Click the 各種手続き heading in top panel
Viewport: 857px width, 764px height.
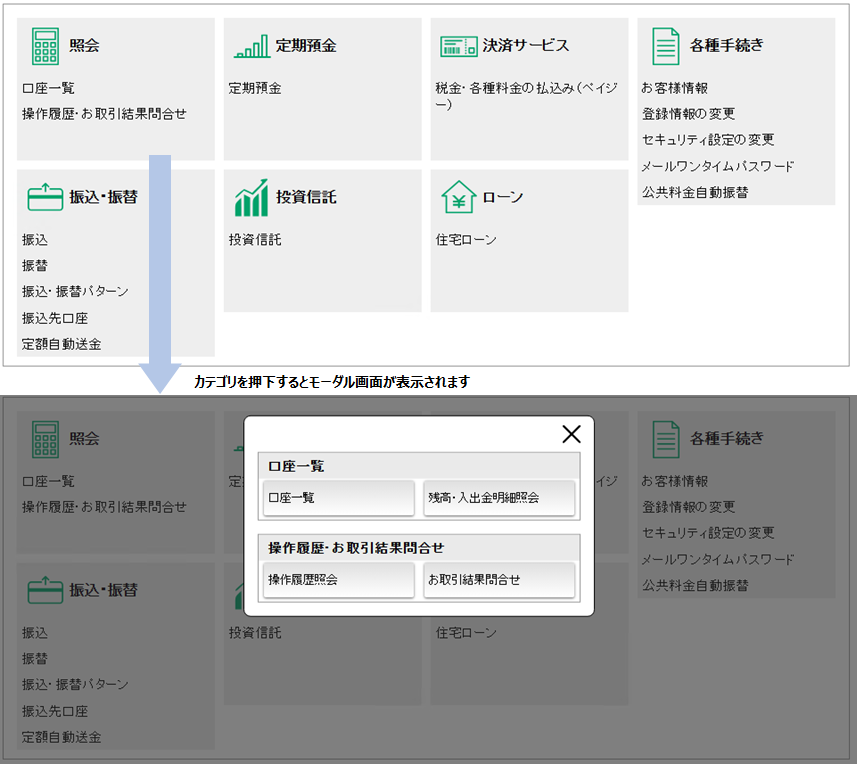(726, 45)
